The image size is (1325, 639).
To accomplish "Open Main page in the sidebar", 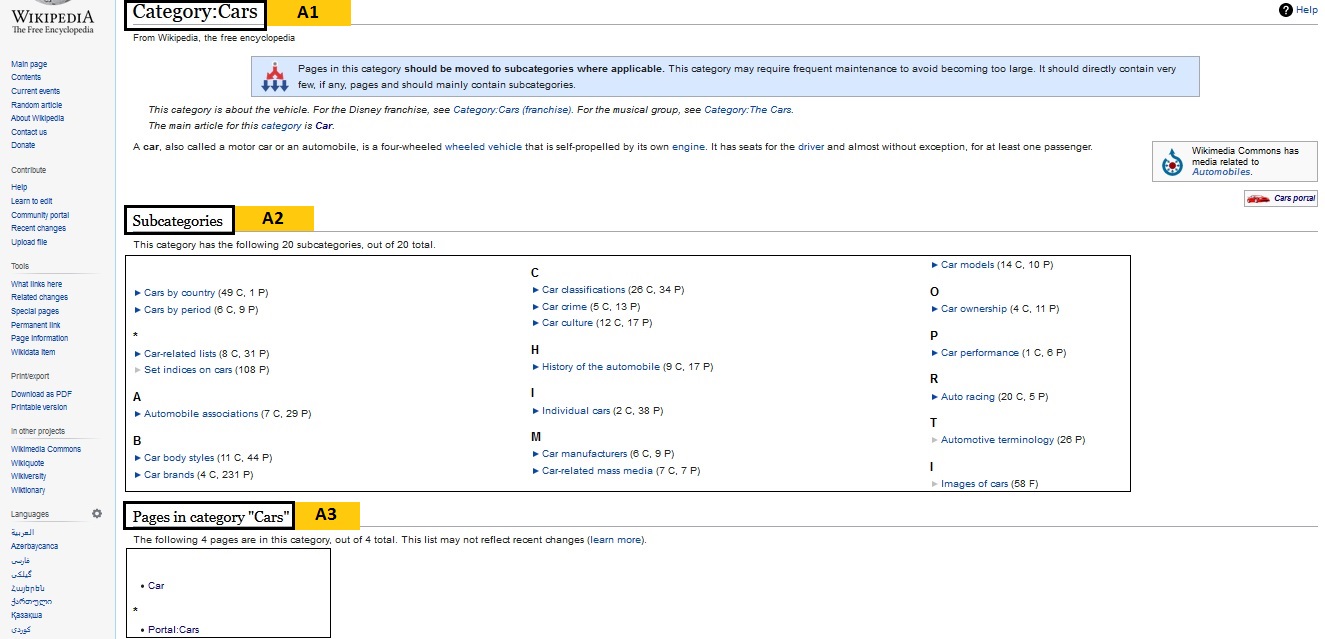I will point(29,64).
